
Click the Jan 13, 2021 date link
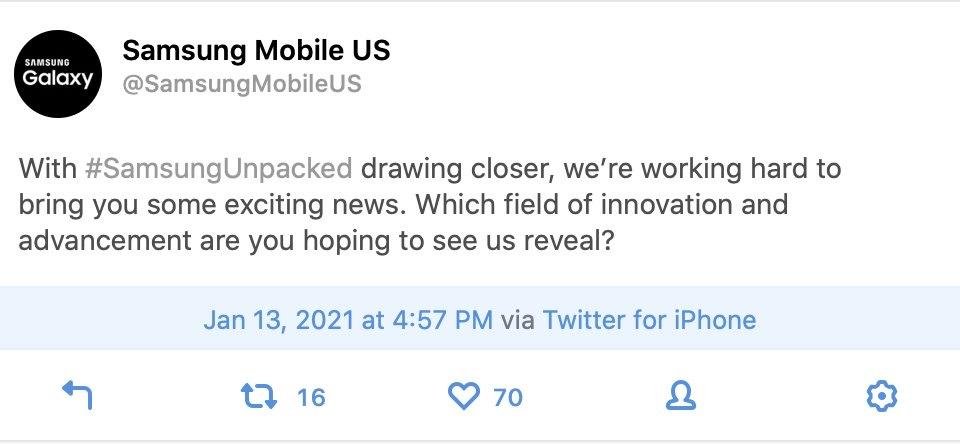point(279,320)
